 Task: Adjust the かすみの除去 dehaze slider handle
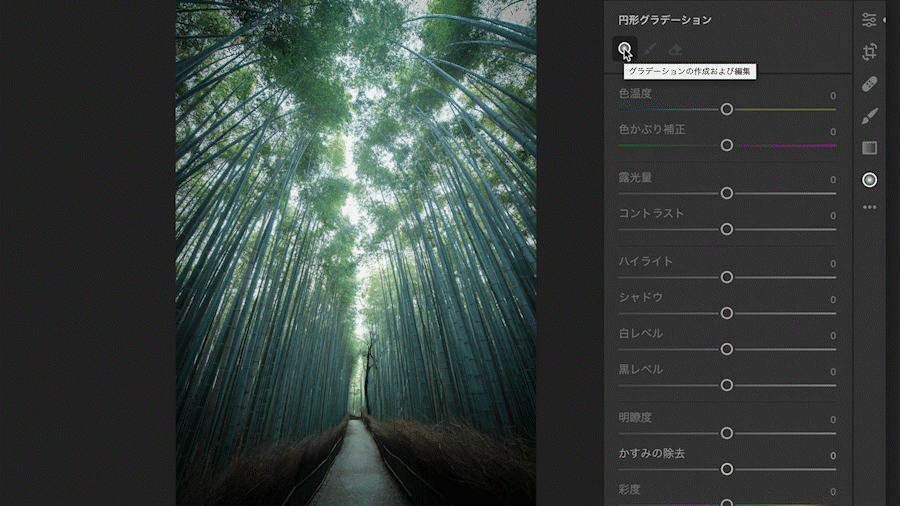pyautogui.click(x=727, y=469)
